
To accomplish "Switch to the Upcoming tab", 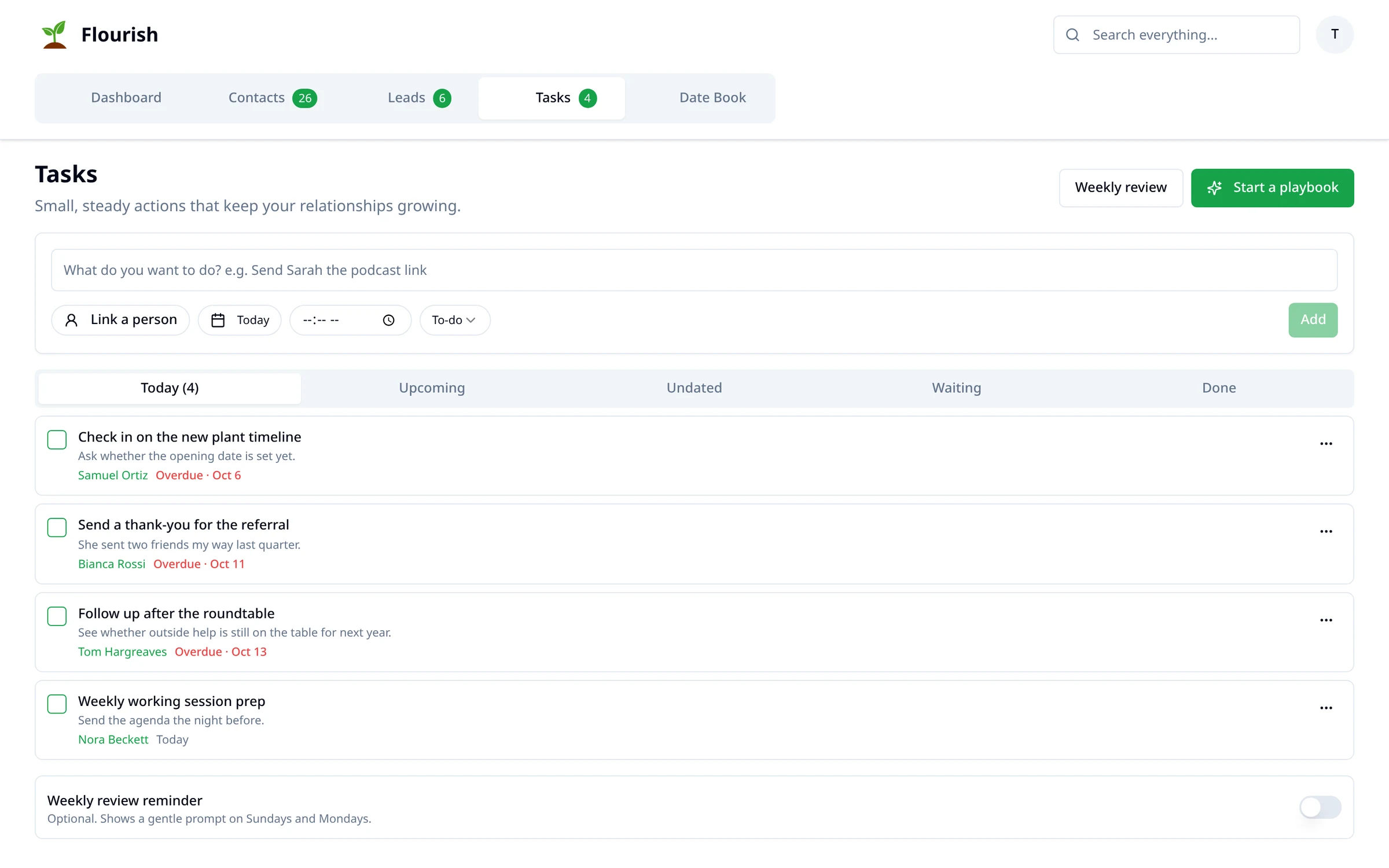I will click(x=432, y=388).
